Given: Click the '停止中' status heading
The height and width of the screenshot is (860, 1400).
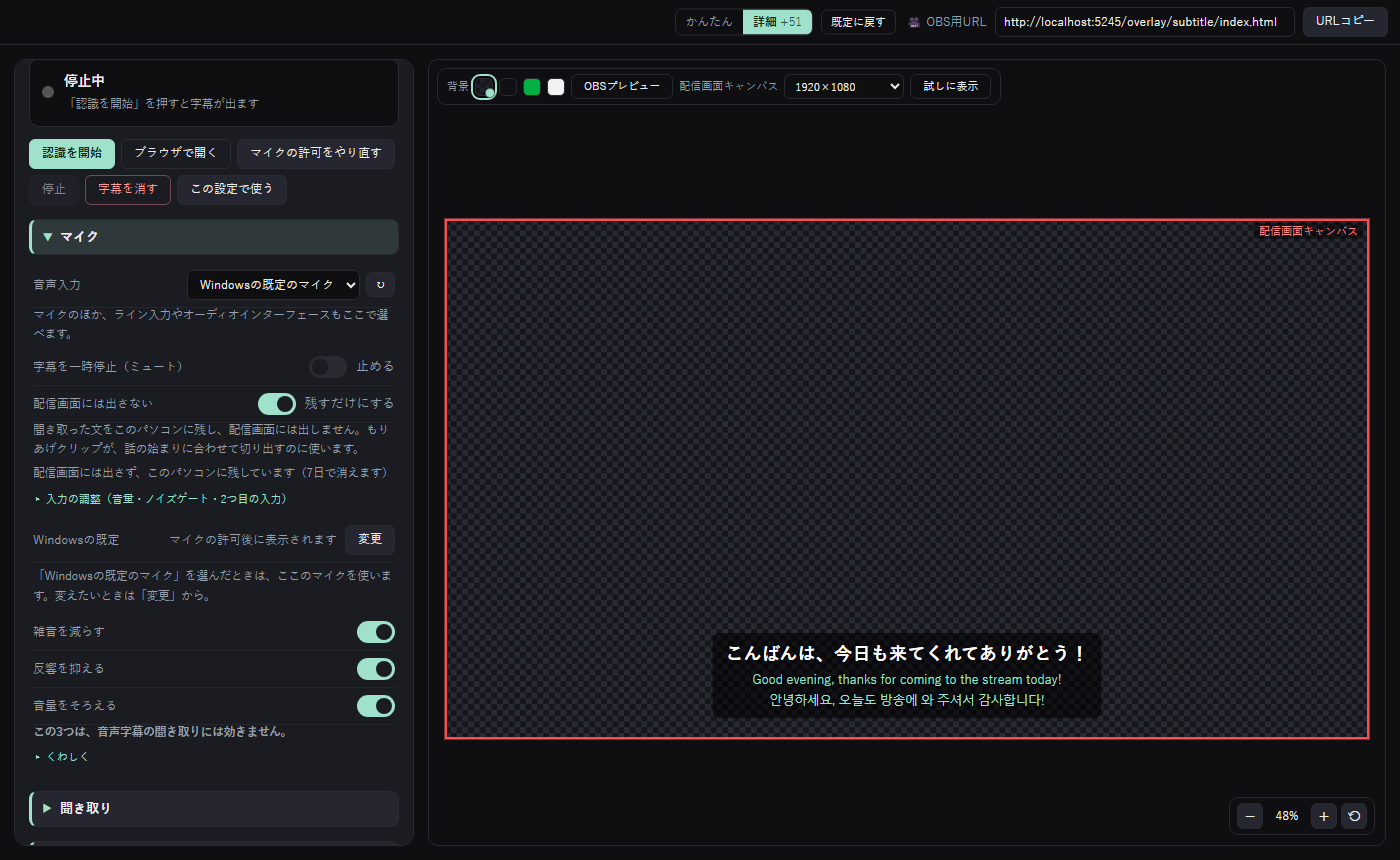Looking at the screenshot, I should (x=84, y=81).
